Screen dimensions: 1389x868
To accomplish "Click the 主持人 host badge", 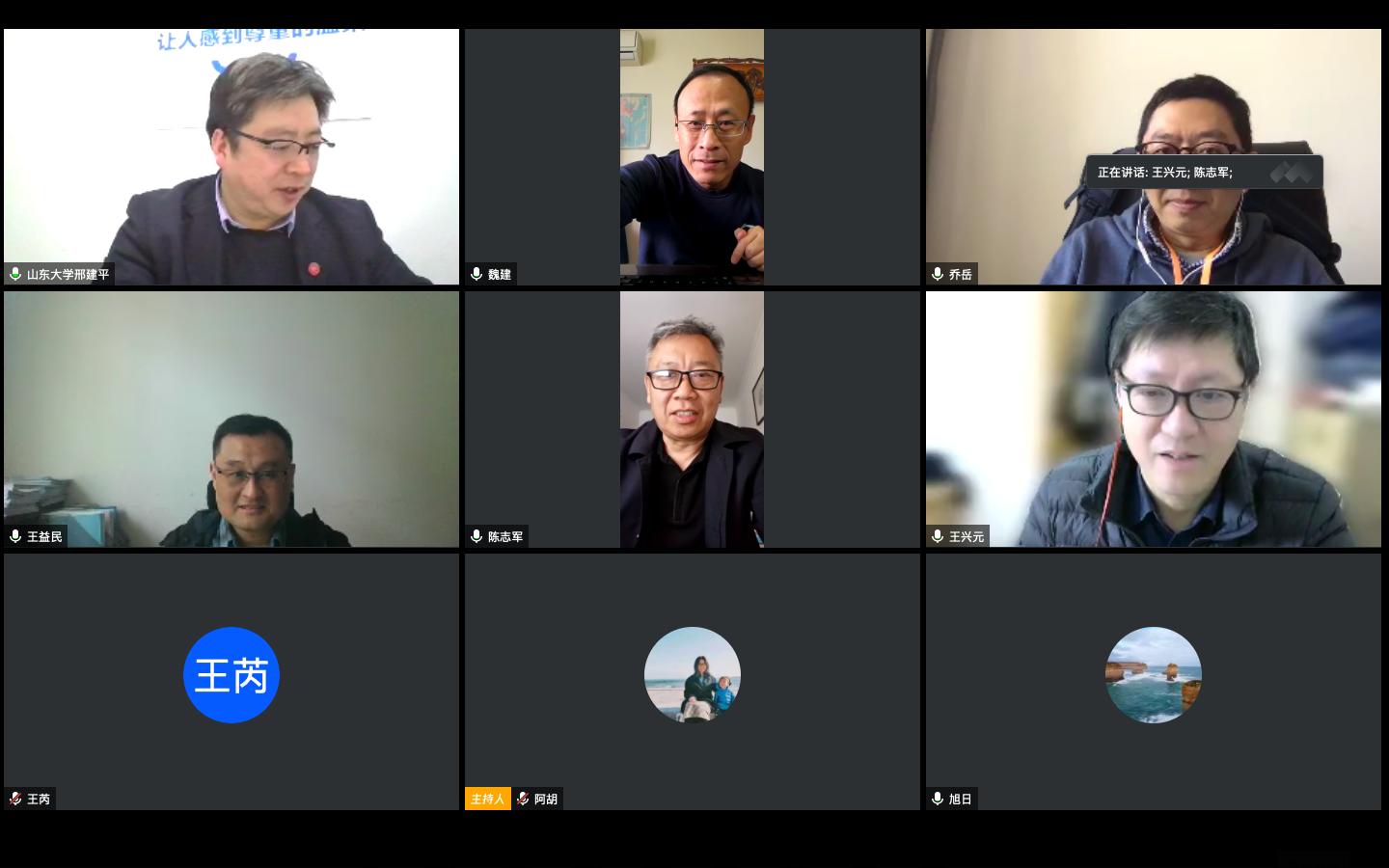I will [x=488, y=799].
